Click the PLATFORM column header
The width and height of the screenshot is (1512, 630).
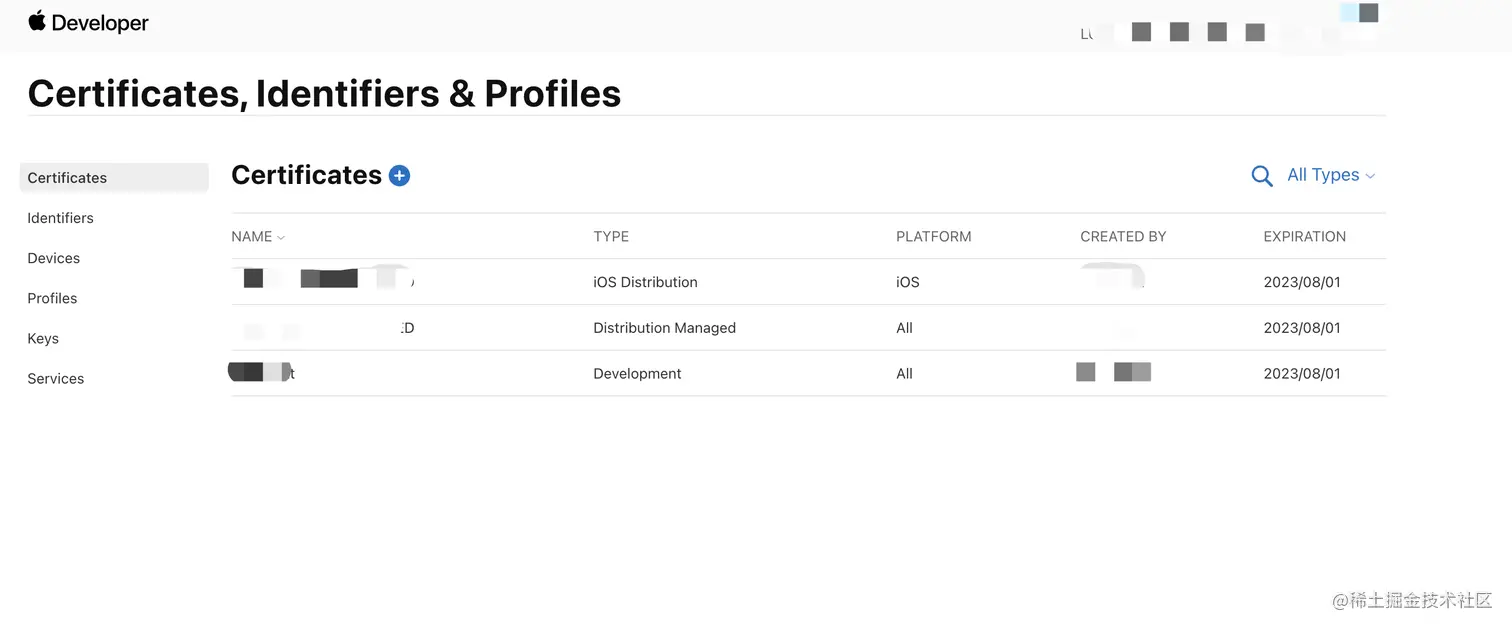933,237
